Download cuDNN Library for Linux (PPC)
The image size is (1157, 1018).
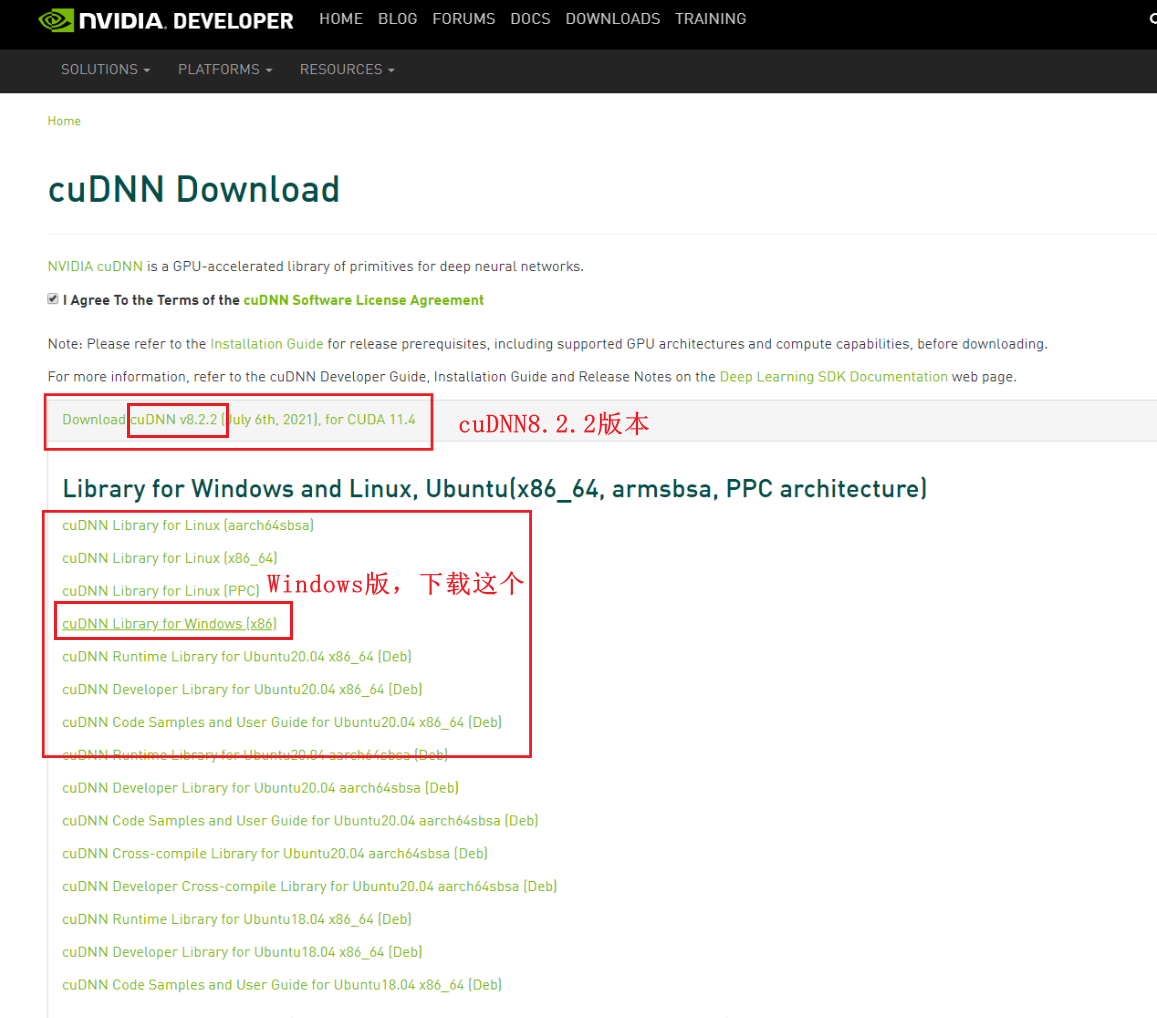click(x=161, y=591)
